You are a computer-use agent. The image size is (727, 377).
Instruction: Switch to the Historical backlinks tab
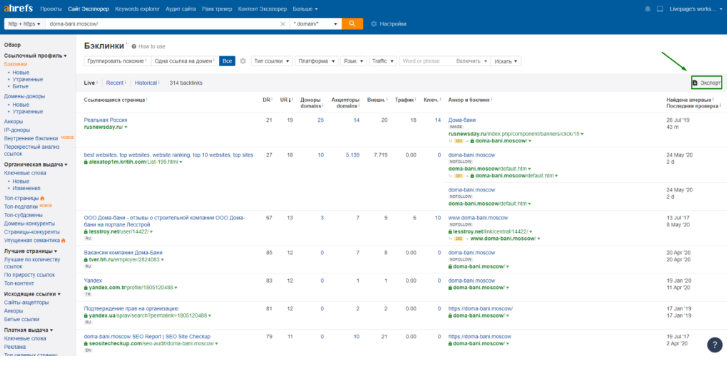click(x=146, y=83)
